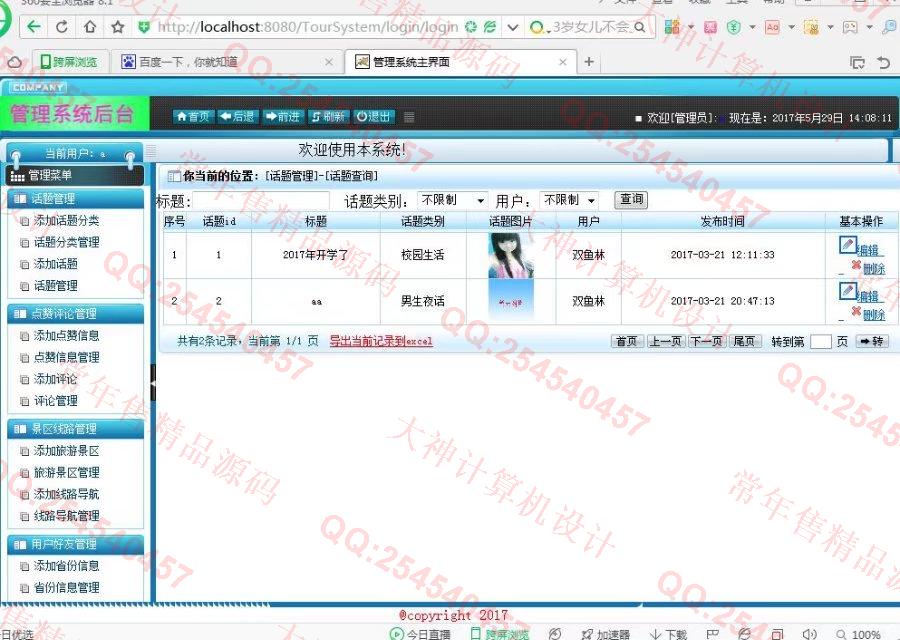Open 添加旅游景区 menu item
The height and width of the screenshot is (640, 900).
[x=66, y=451]
